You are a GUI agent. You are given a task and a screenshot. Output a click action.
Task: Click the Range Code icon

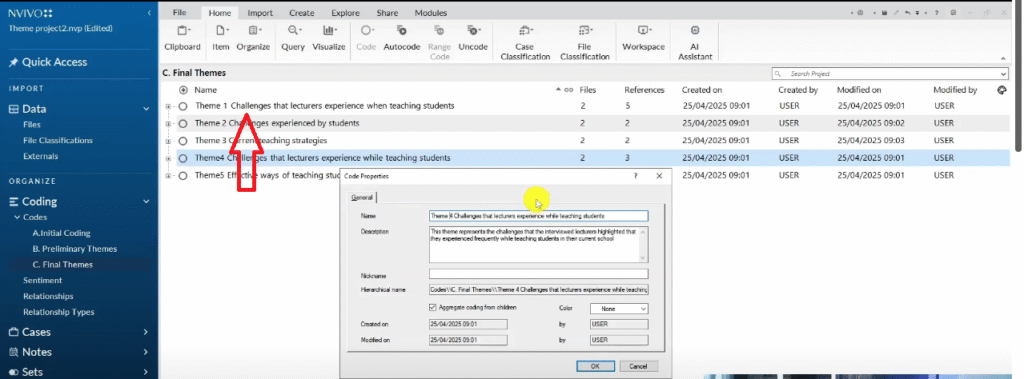click(x=440, y=30)
